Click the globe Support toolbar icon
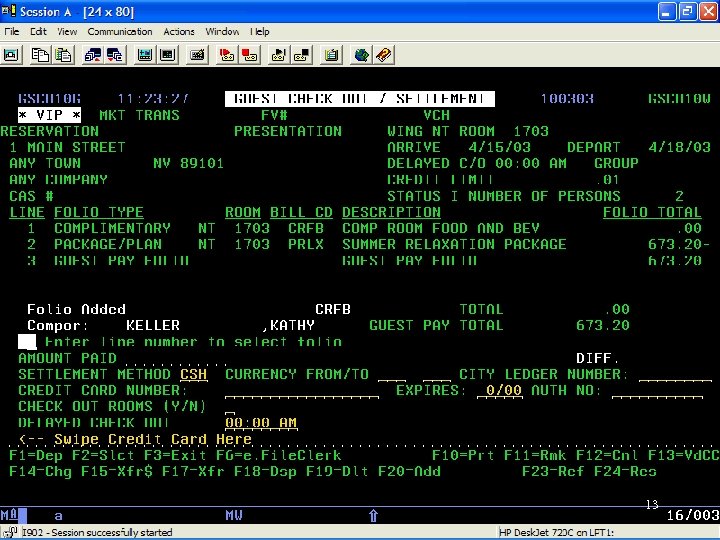The height and width of the screenshot is (540, 720). [361, 55]
